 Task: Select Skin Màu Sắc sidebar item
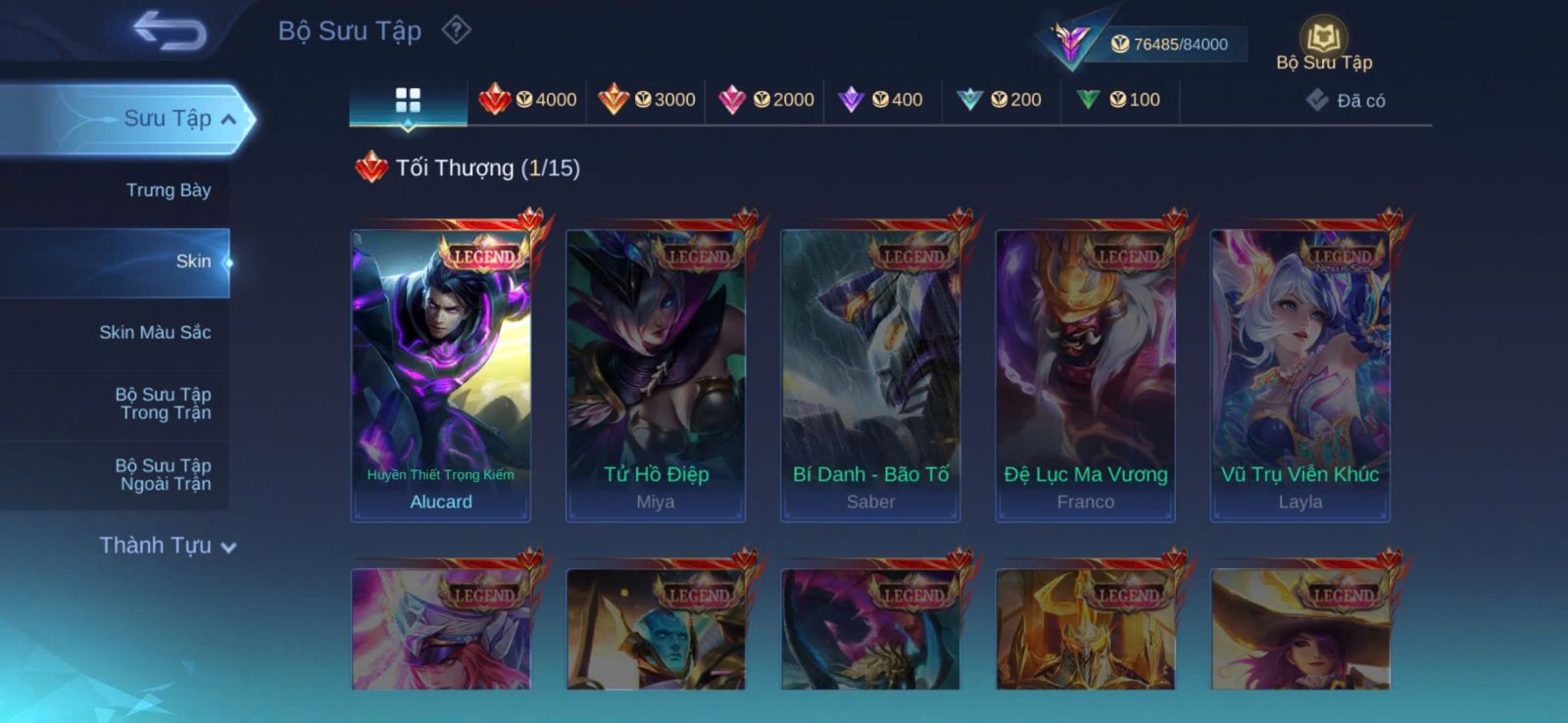click(155, 332)
